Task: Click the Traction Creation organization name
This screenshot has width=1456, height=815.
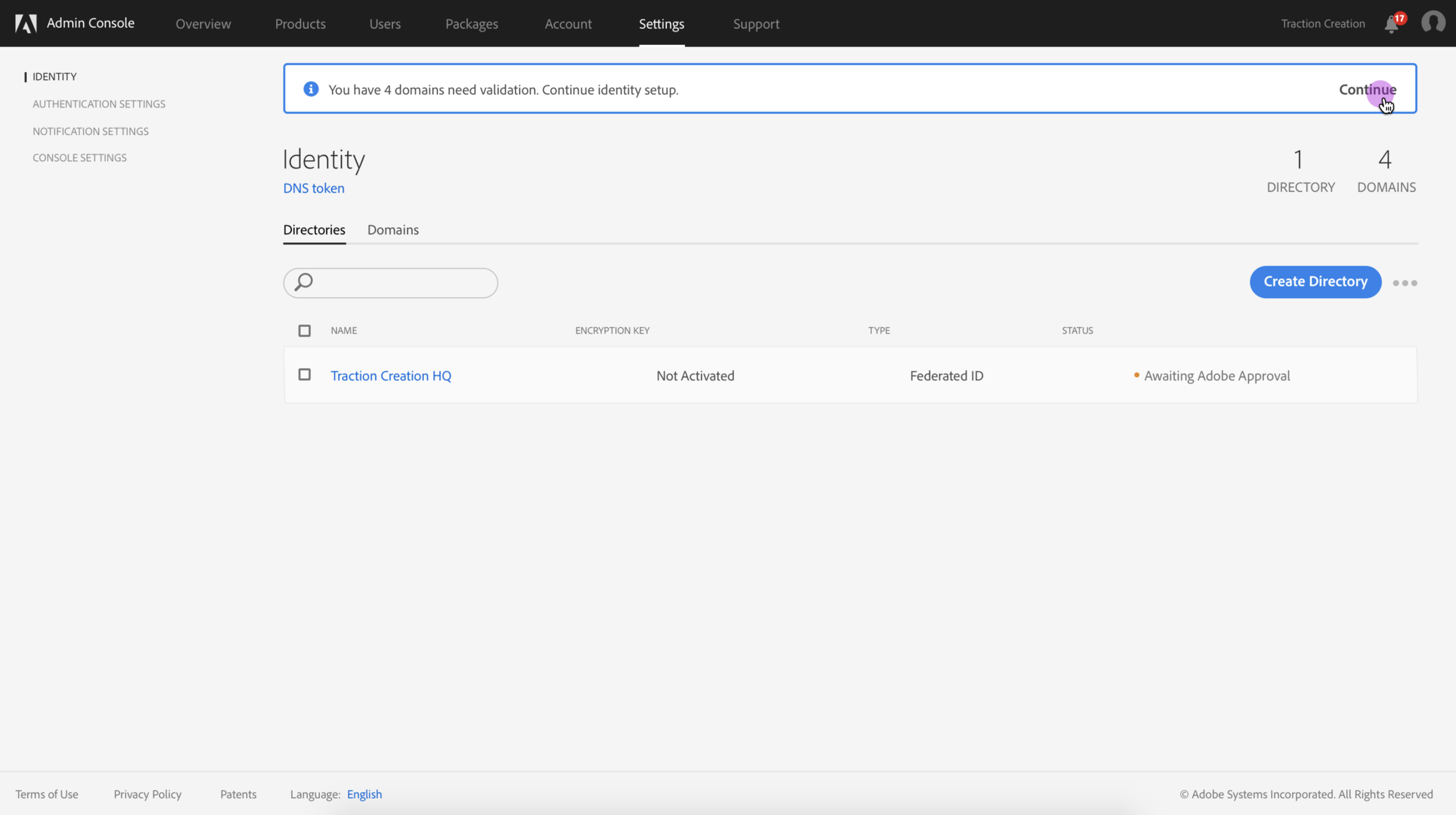Action: 1323,24
